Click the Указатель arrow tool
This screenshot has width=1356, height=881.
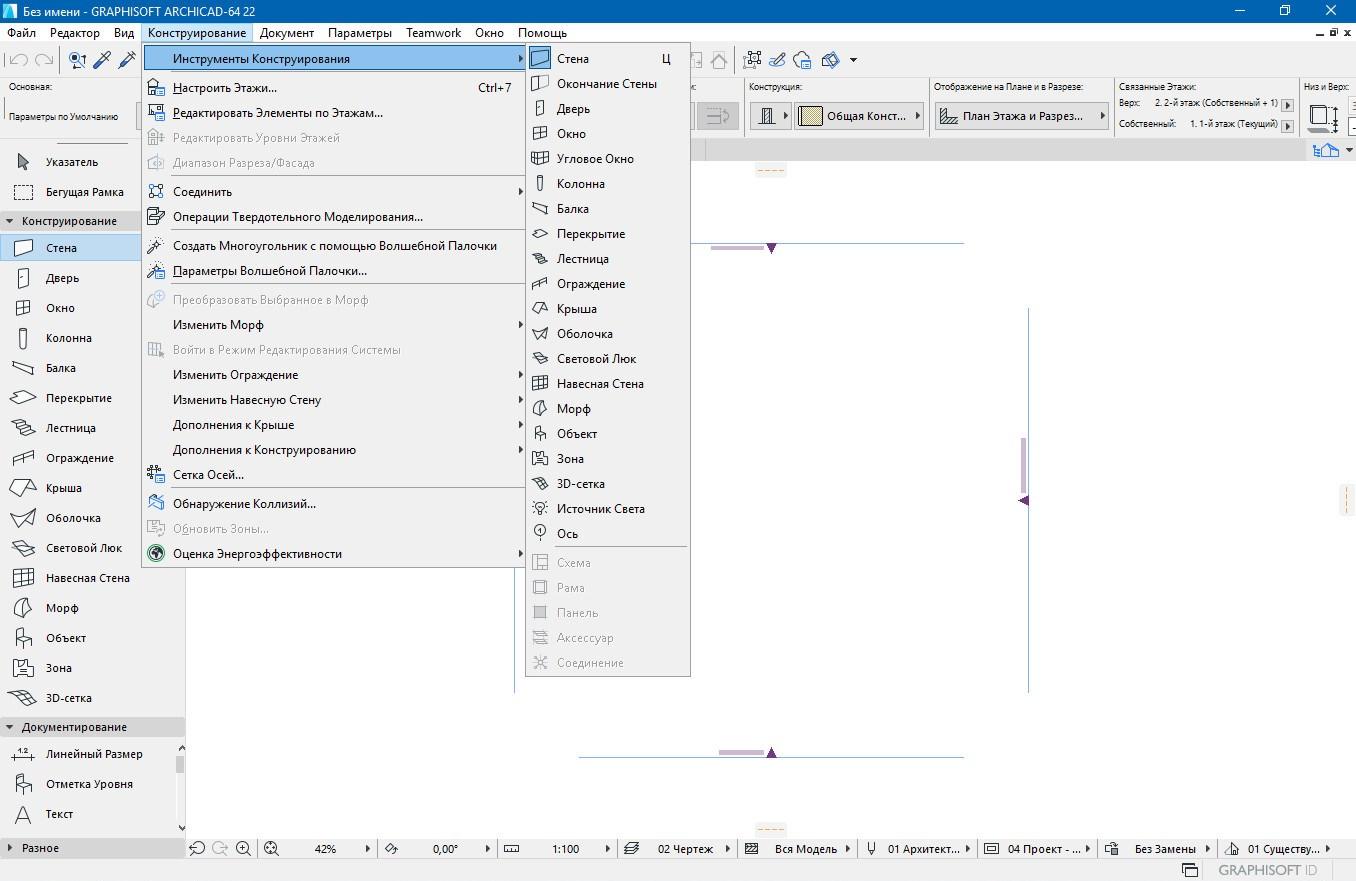pos(71,162)
